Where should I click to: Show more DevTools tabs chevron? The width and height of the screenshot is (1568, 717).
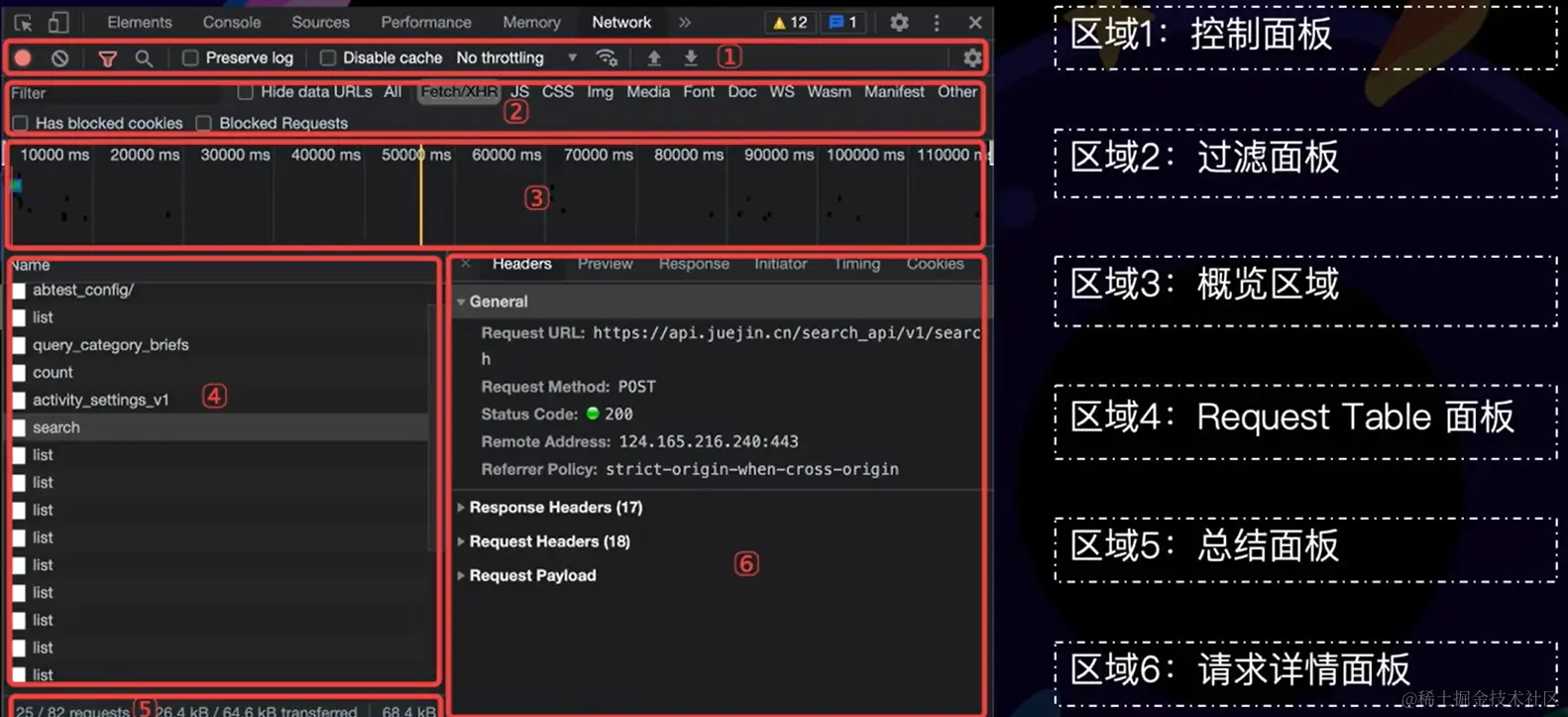(684, 22)
